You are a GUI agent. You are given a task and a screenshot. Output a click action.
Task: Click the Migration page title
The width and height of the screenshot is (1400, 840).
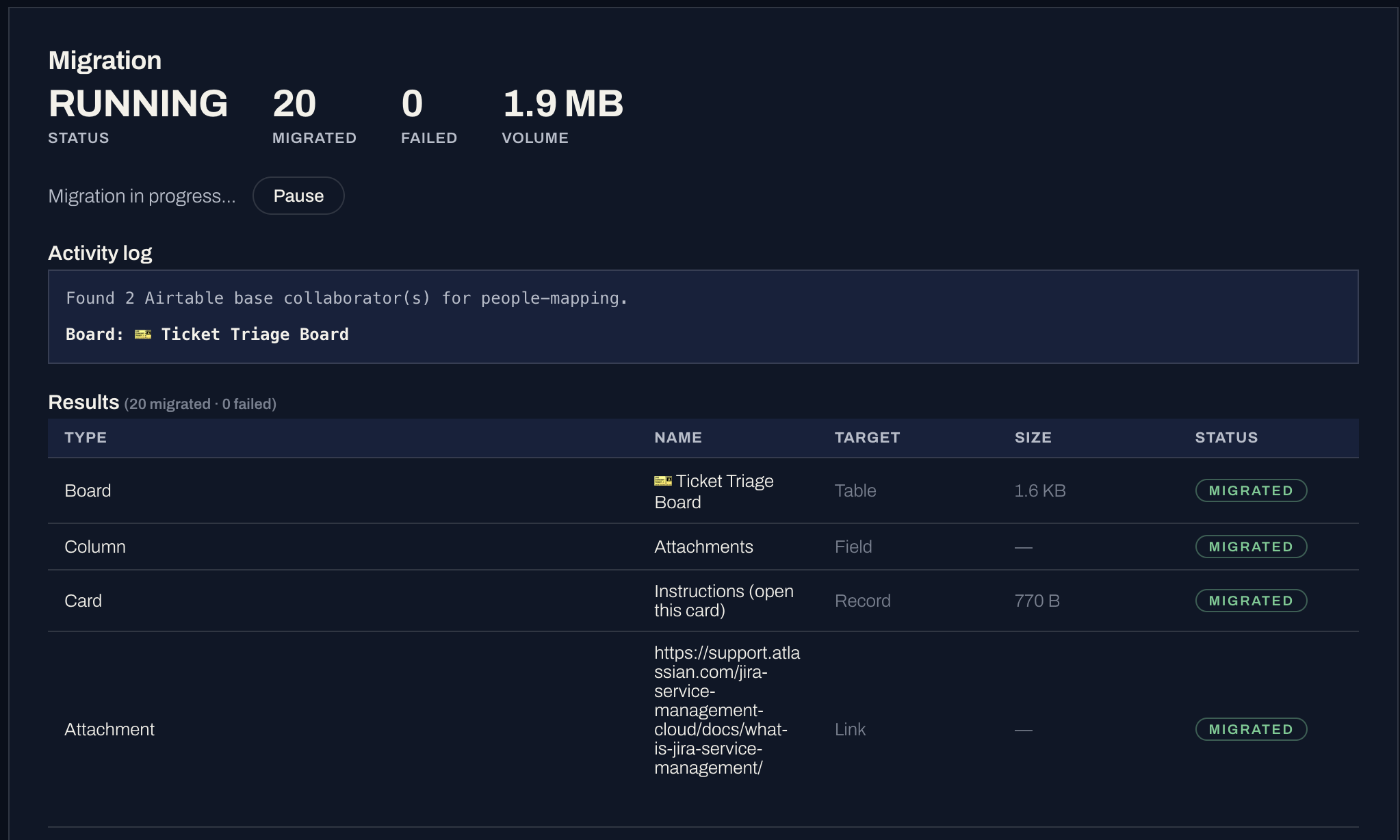[105, 61]
